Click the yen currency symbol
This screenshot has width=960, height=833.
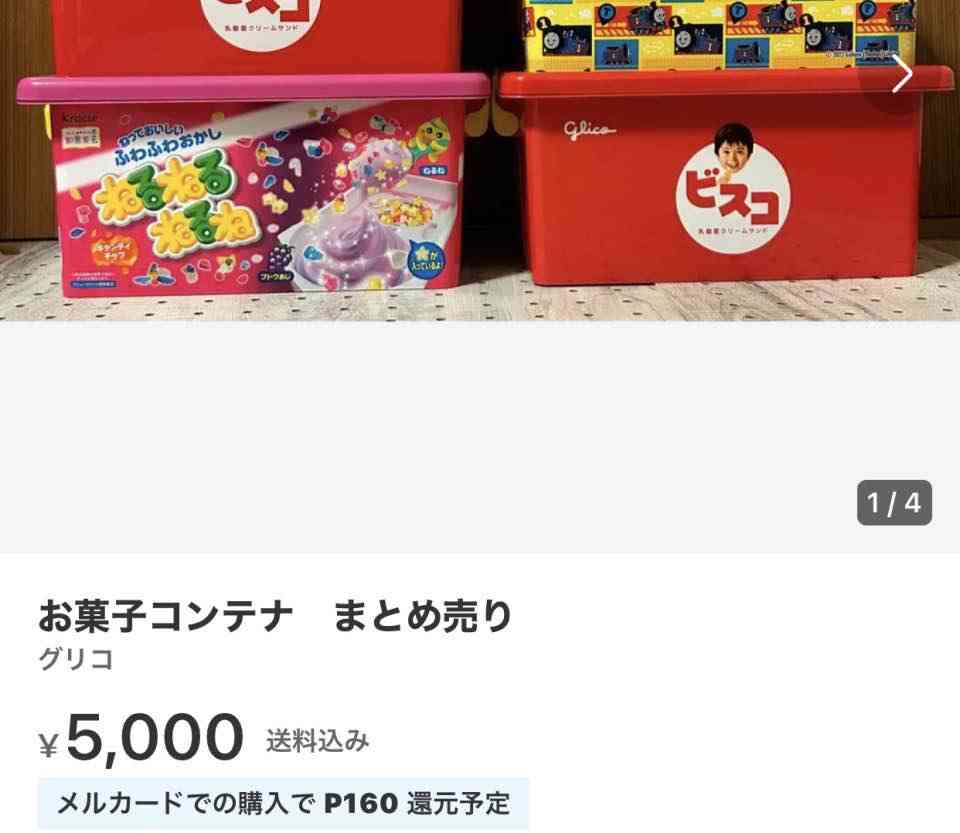tap(48, 746)
